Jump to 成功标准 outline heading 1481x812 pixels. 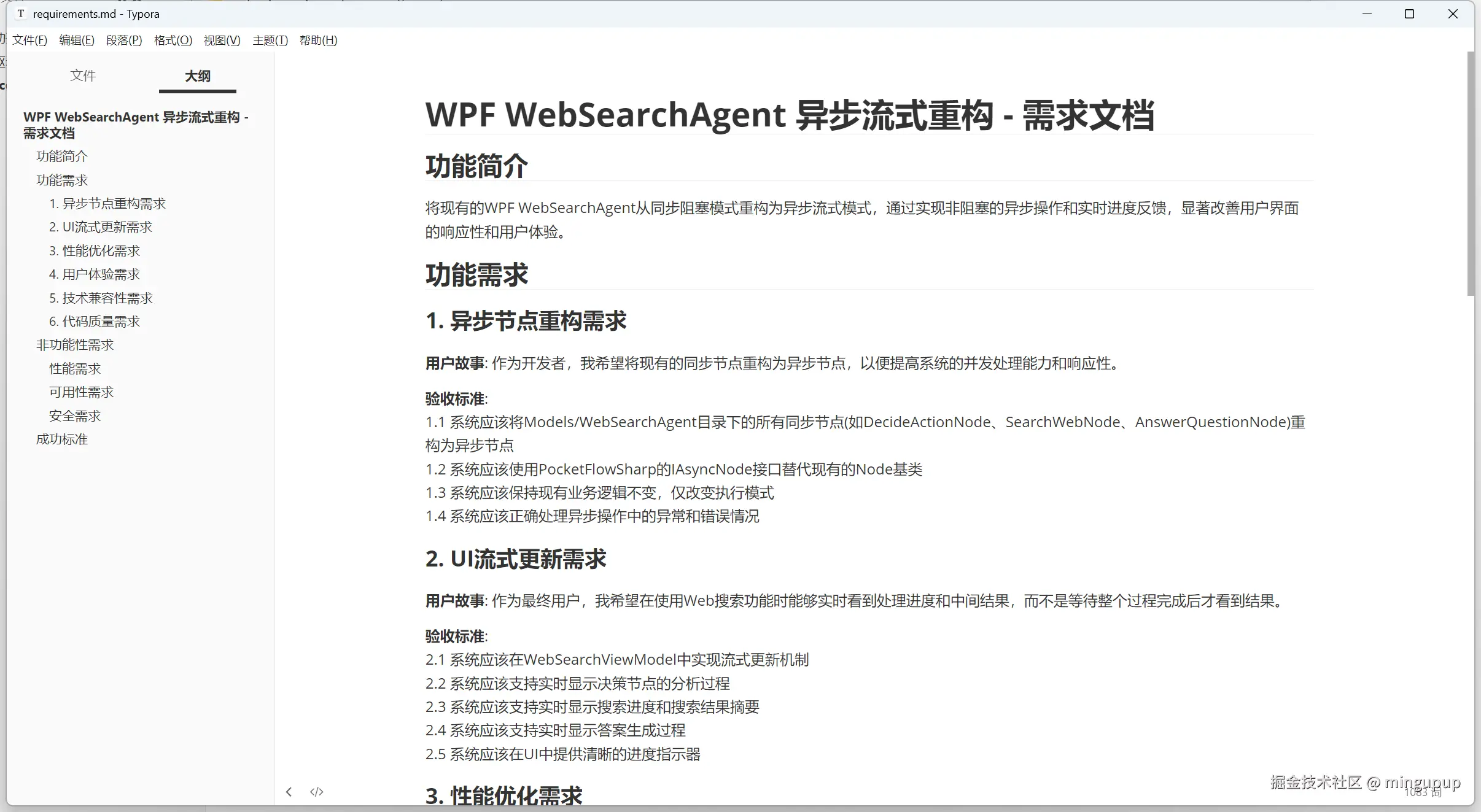pyautogui.click(x=62, y=439)
